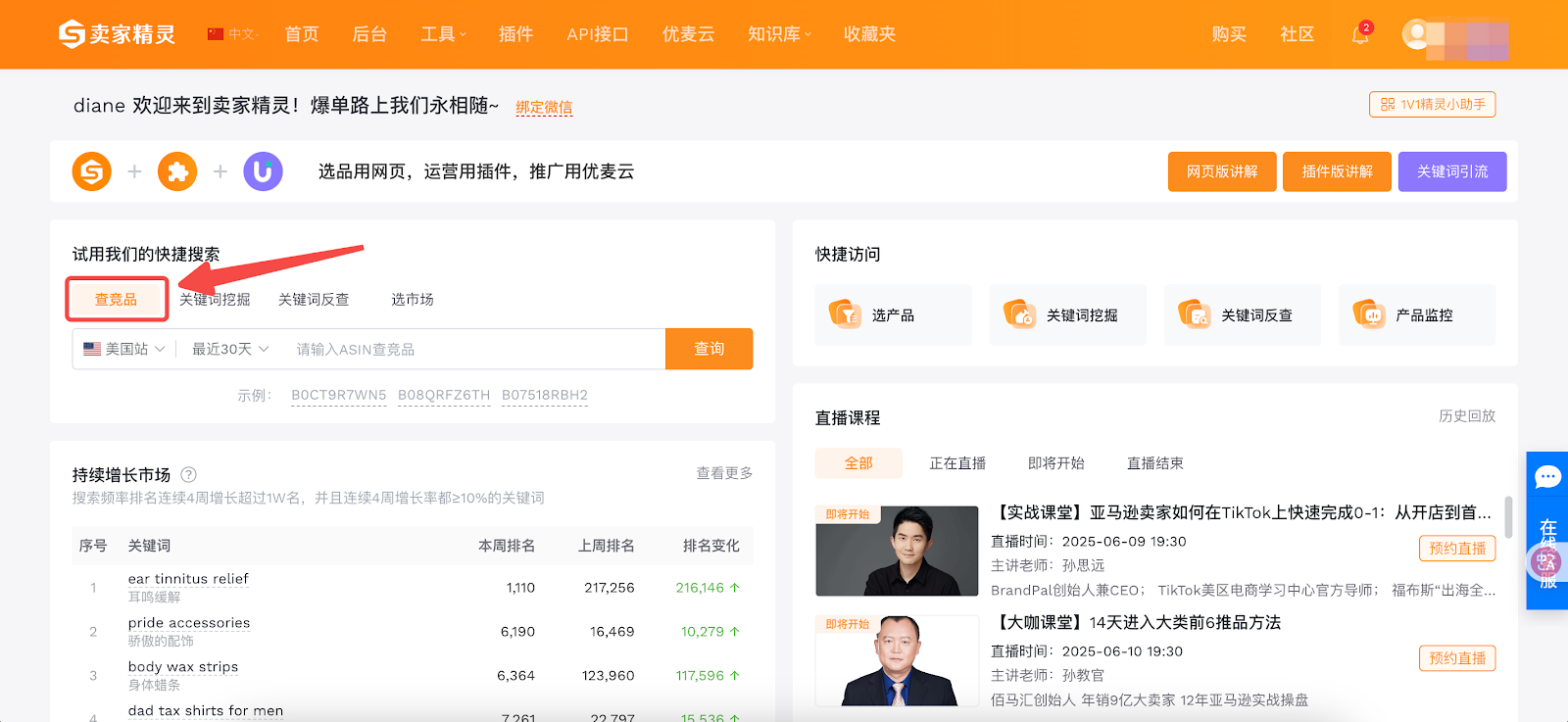Click example ASIN B08QRFZ6TH
This screenshot has width=1568, height=722.
click(x=444, y=395)
